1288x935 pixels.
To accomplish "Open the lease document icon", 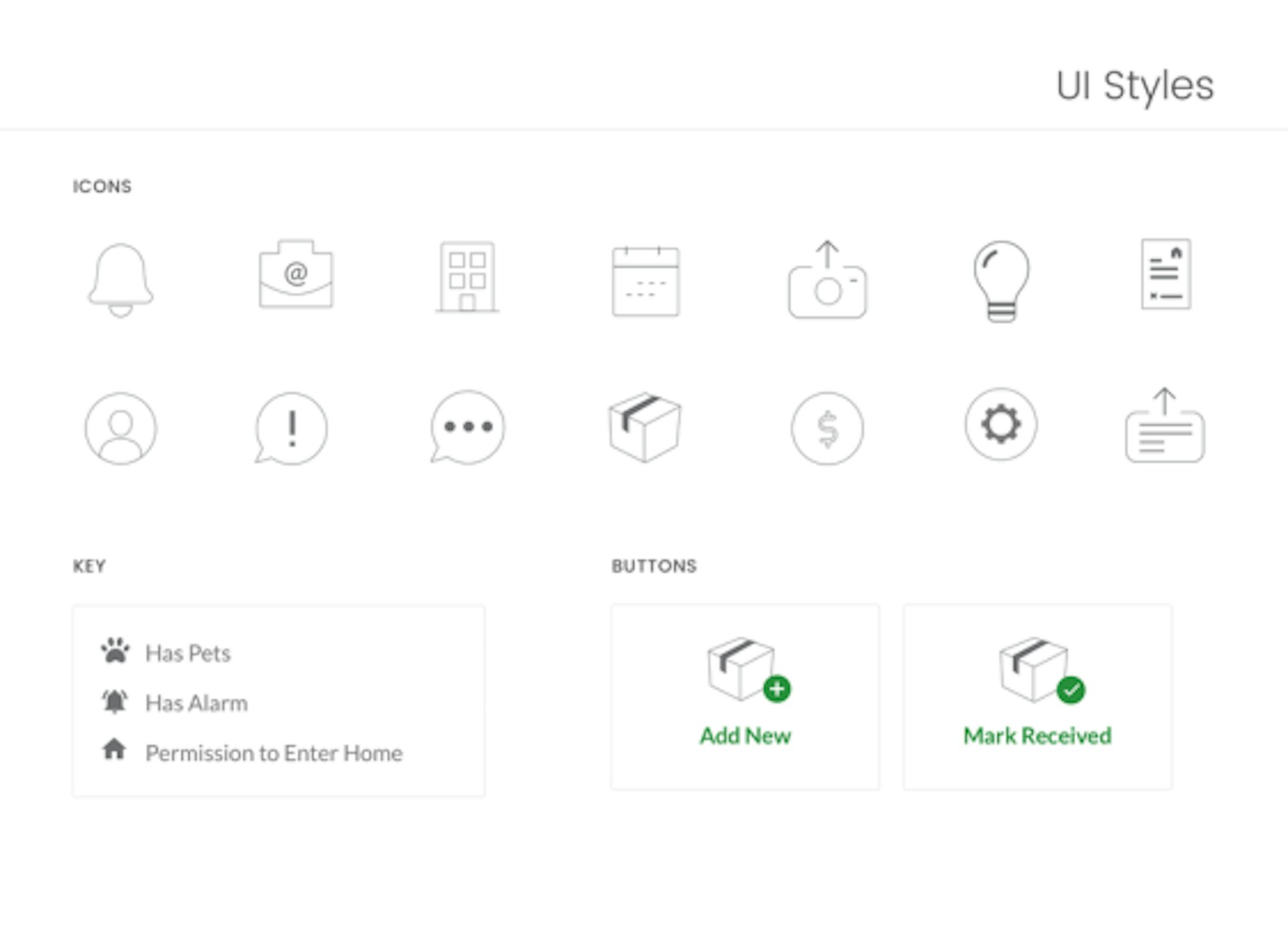I will [x=1165, y=276].
